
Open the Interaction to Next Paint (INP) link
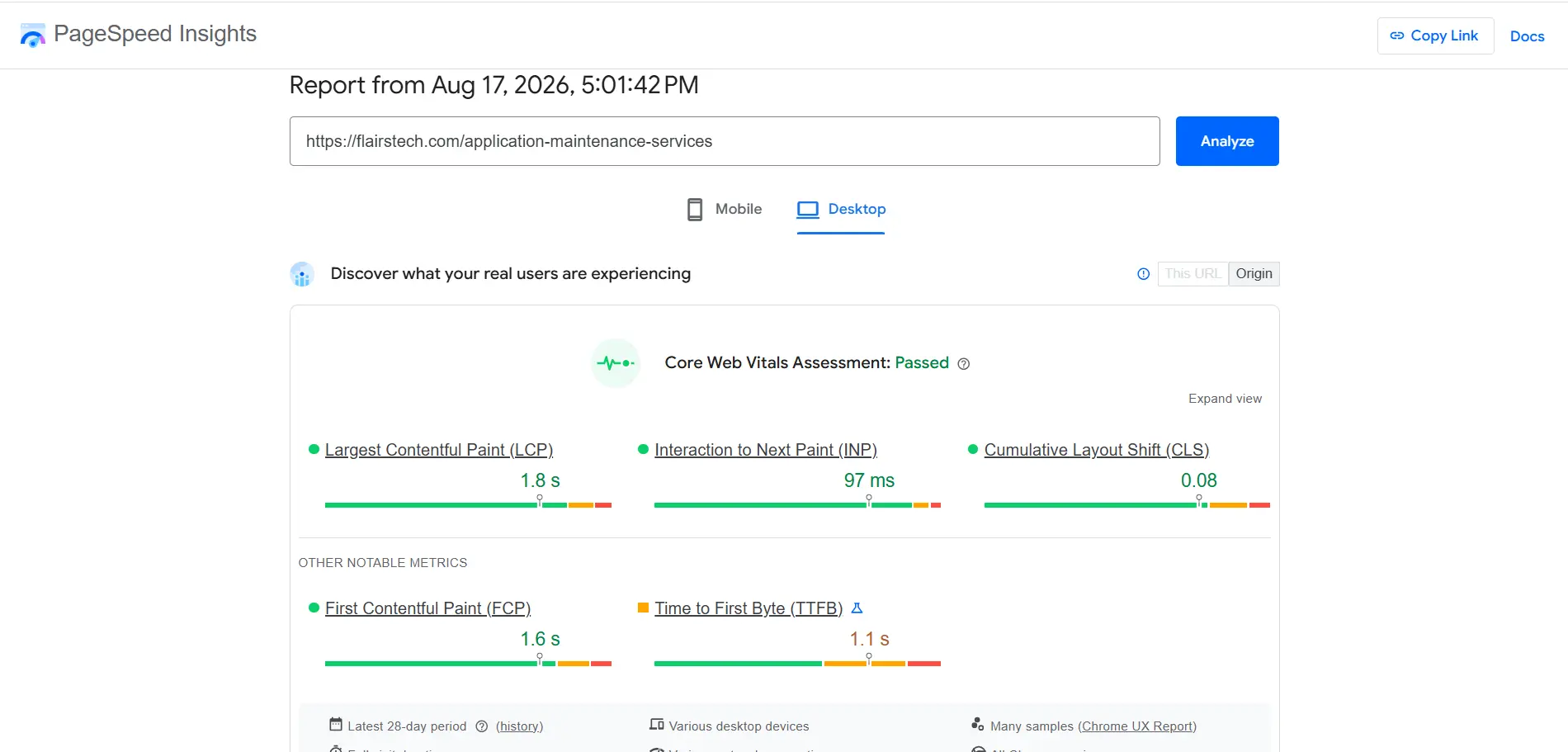pyautogui.click(x=766, y=450)
